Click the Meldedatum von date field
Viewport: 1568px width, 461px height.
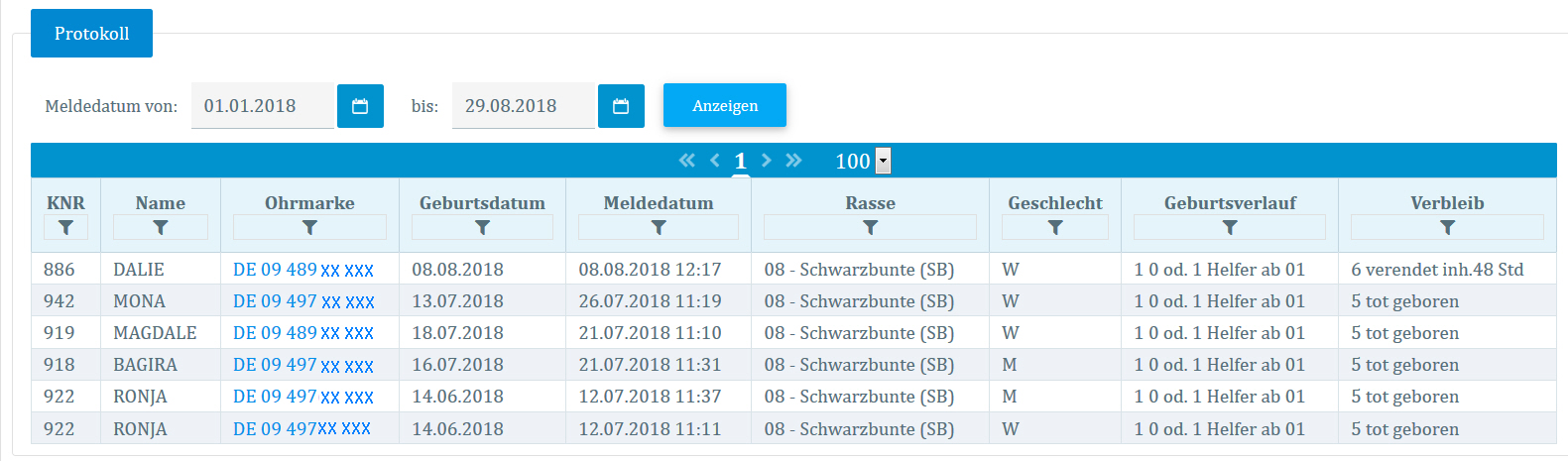(x=263, y=106)
